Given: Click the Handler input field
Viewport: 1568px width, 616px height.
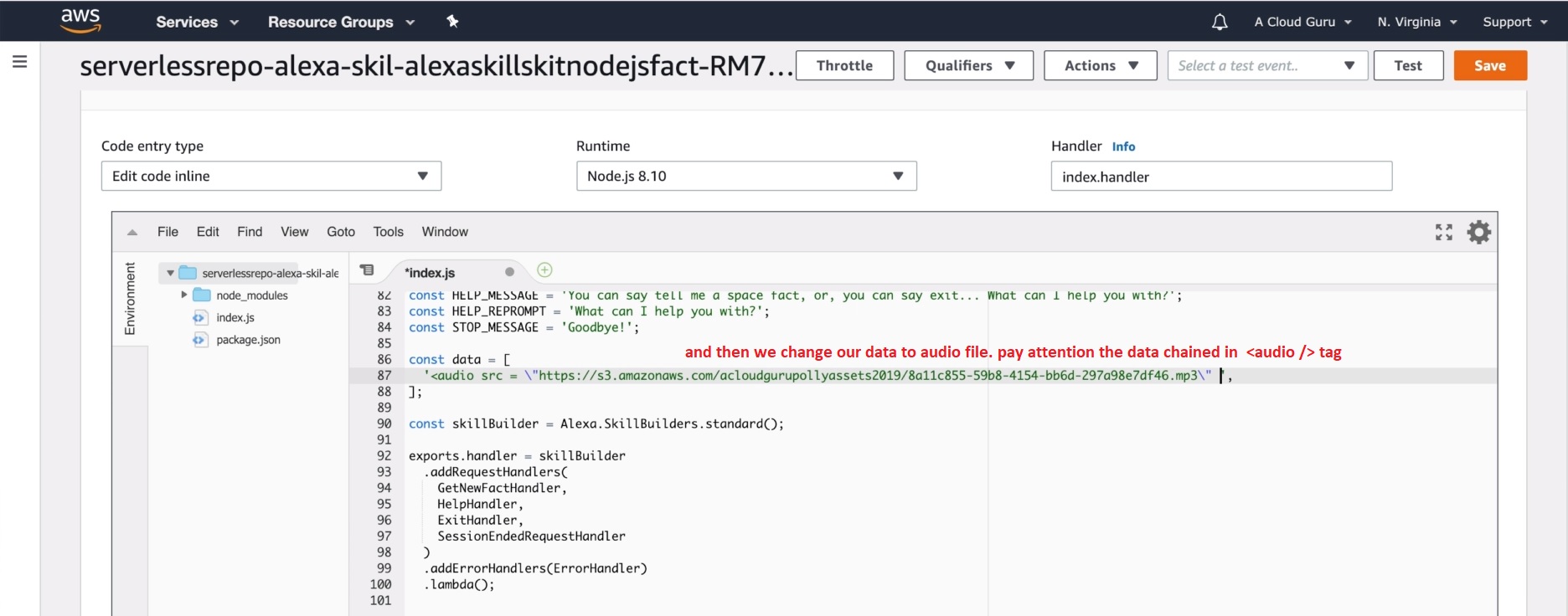Looking at the screenshot, I should 1221,176.
